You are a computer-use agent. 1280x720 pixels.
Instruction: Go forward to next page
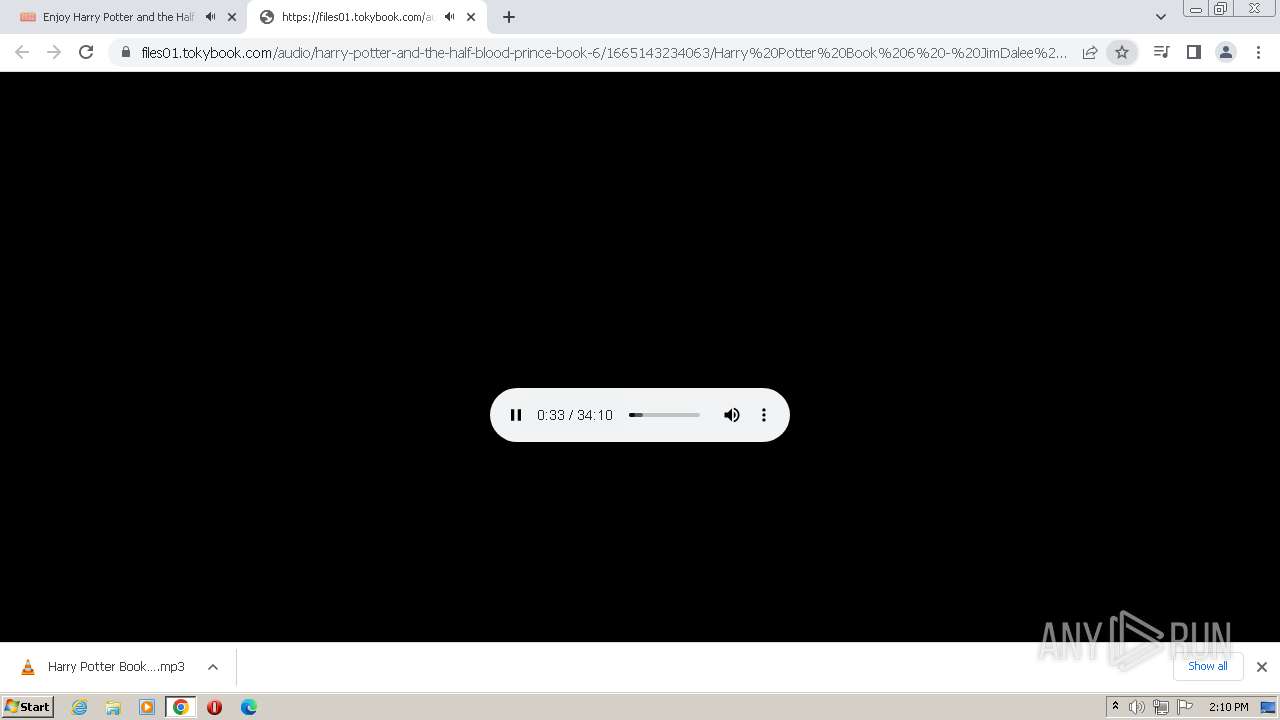(x=54, y=53)
